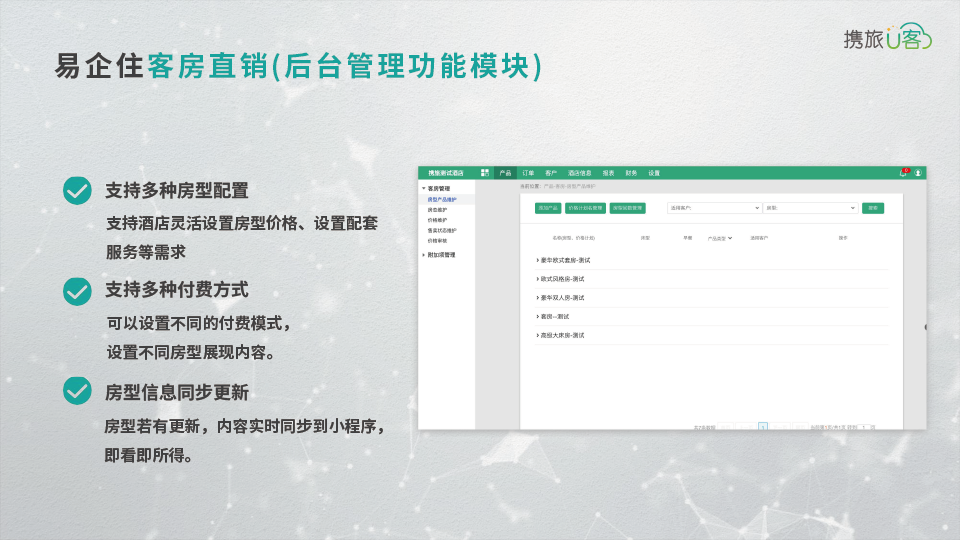
Task: Open the 房型 filter dropdown
Action: pyautogui.click(x=810, y=208)
